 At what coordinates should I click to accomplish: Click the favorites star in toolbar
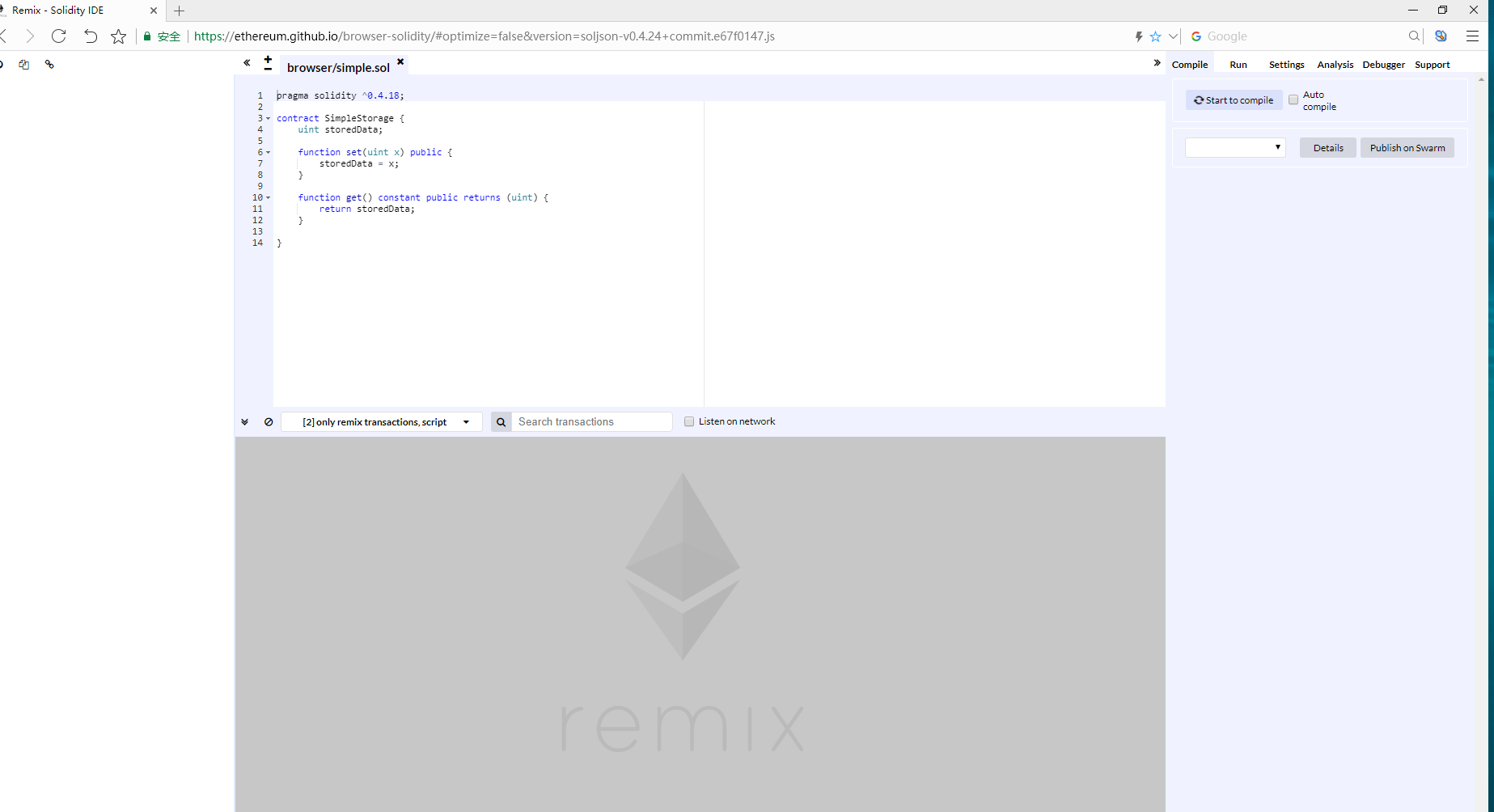(118, 36)
